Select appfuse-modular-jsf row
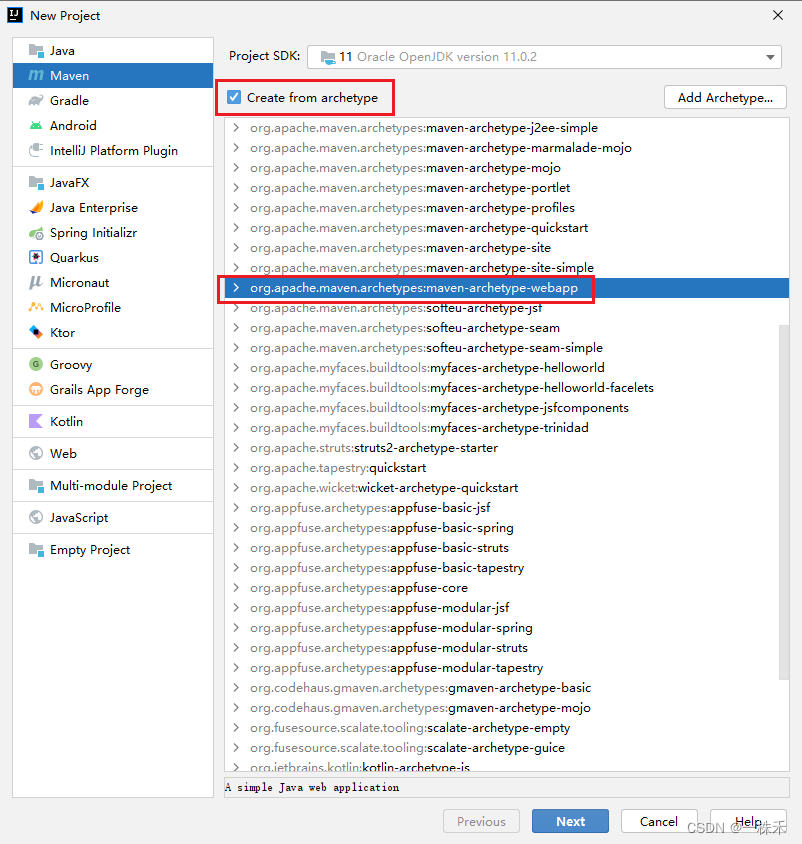 click(506, 608)
